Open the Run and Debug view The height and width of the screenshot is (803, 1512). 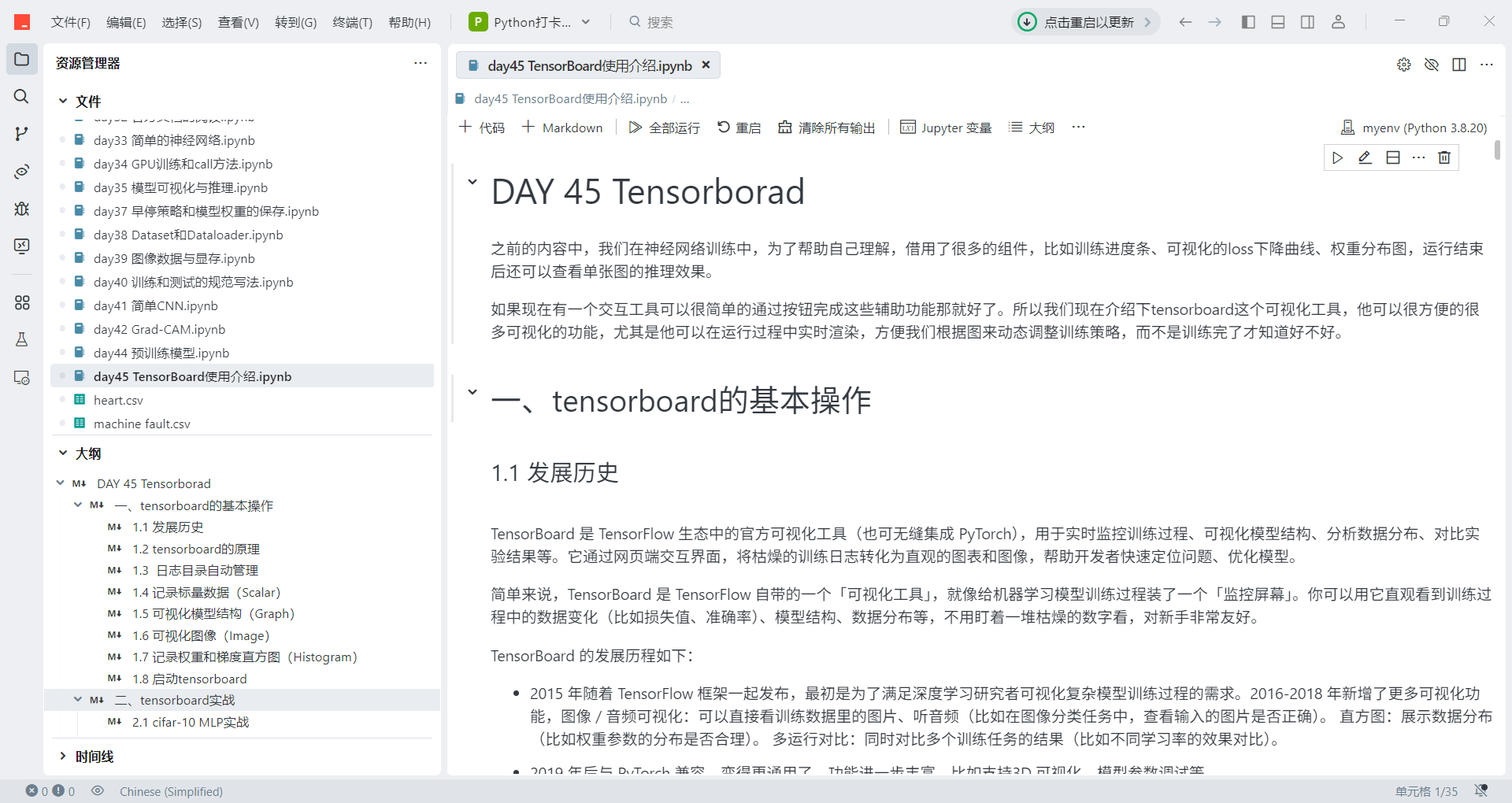click(x=21, y=209)
